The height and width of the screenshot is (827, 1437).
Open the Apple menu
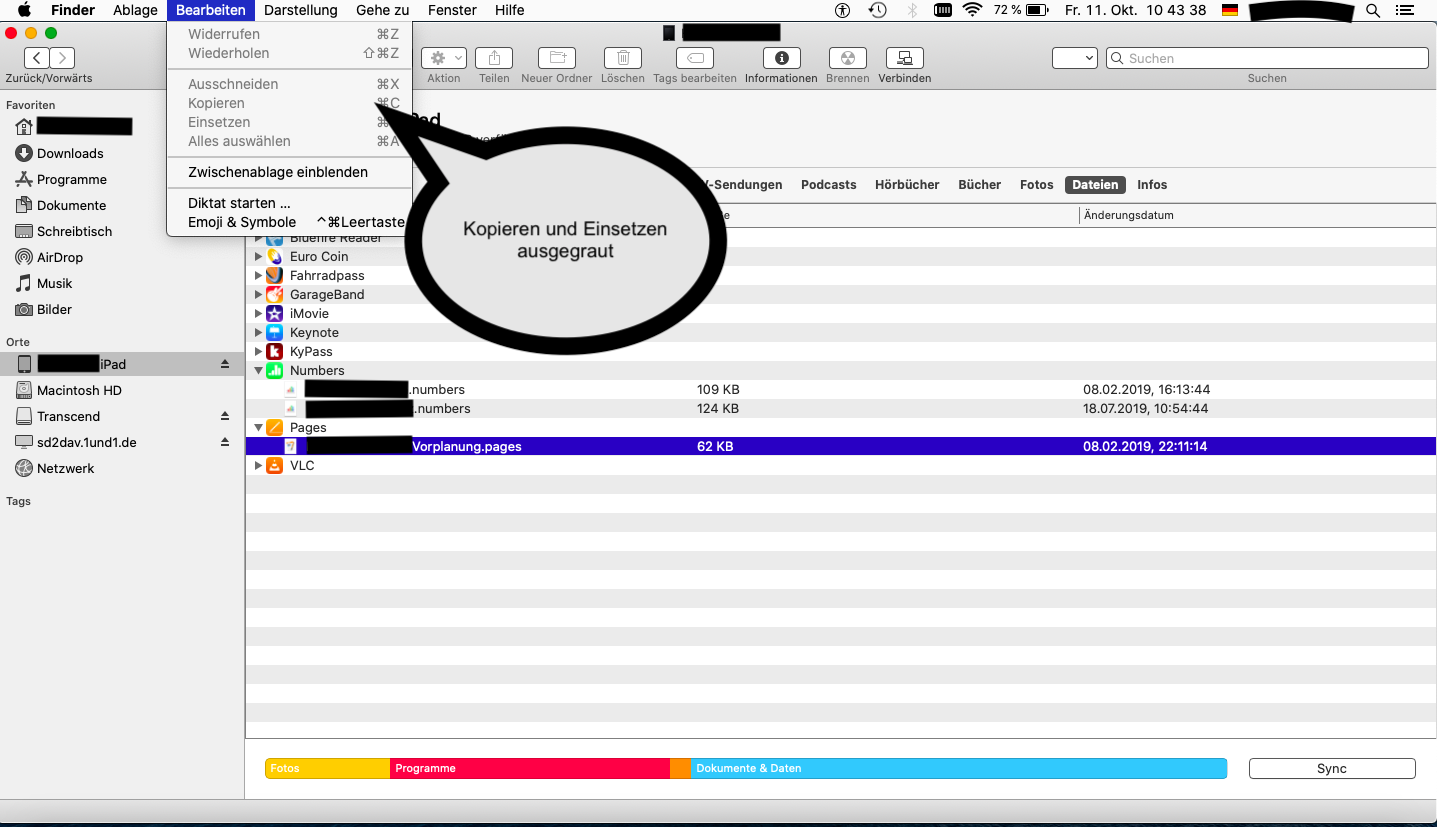25,10
